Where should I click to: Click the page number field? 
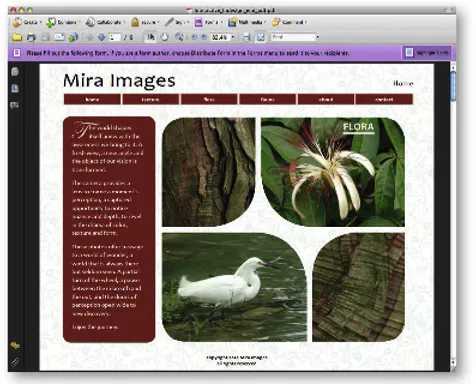point(115,37)
